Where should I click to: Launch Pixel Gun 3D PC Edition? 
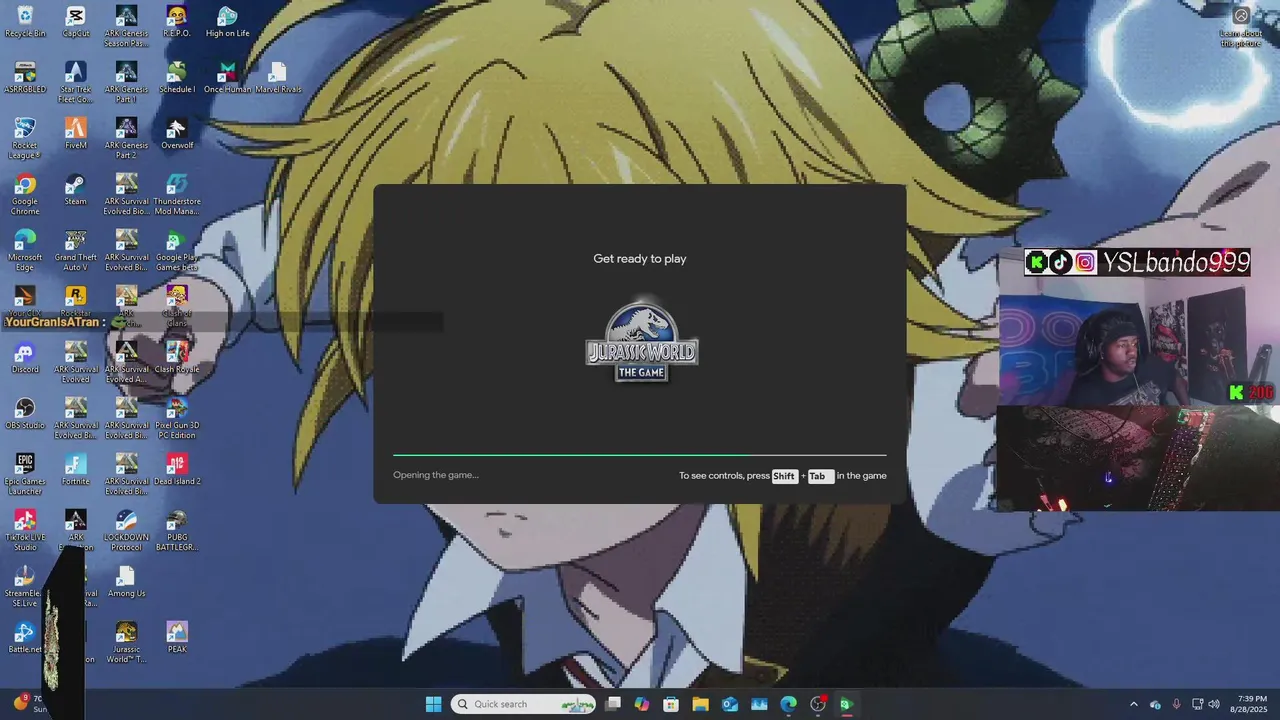pyautogui.click(x=177, y=418)
